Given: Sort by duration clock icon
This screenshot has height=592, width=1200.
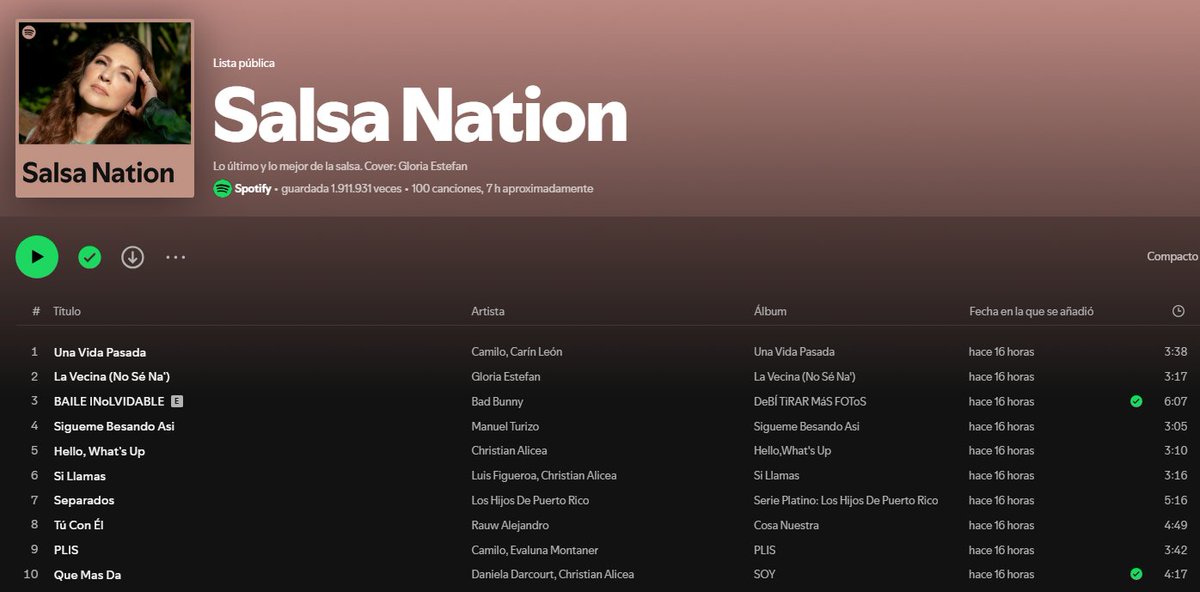Looking at the screenshot, I should click(1178, 311).
